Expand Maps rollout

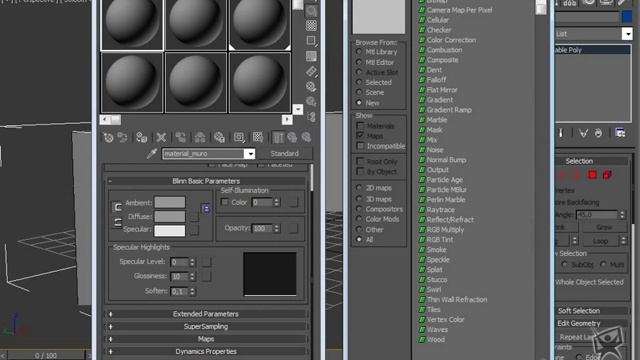point(206,339)
